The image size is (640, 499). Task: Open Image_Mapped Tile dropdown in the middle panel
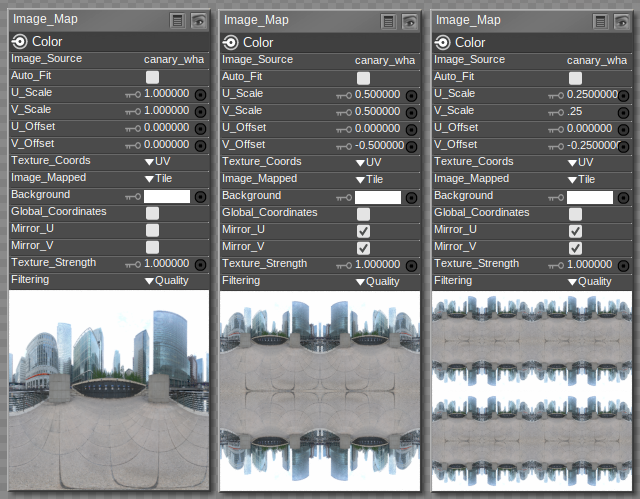[x=369, y=180]
